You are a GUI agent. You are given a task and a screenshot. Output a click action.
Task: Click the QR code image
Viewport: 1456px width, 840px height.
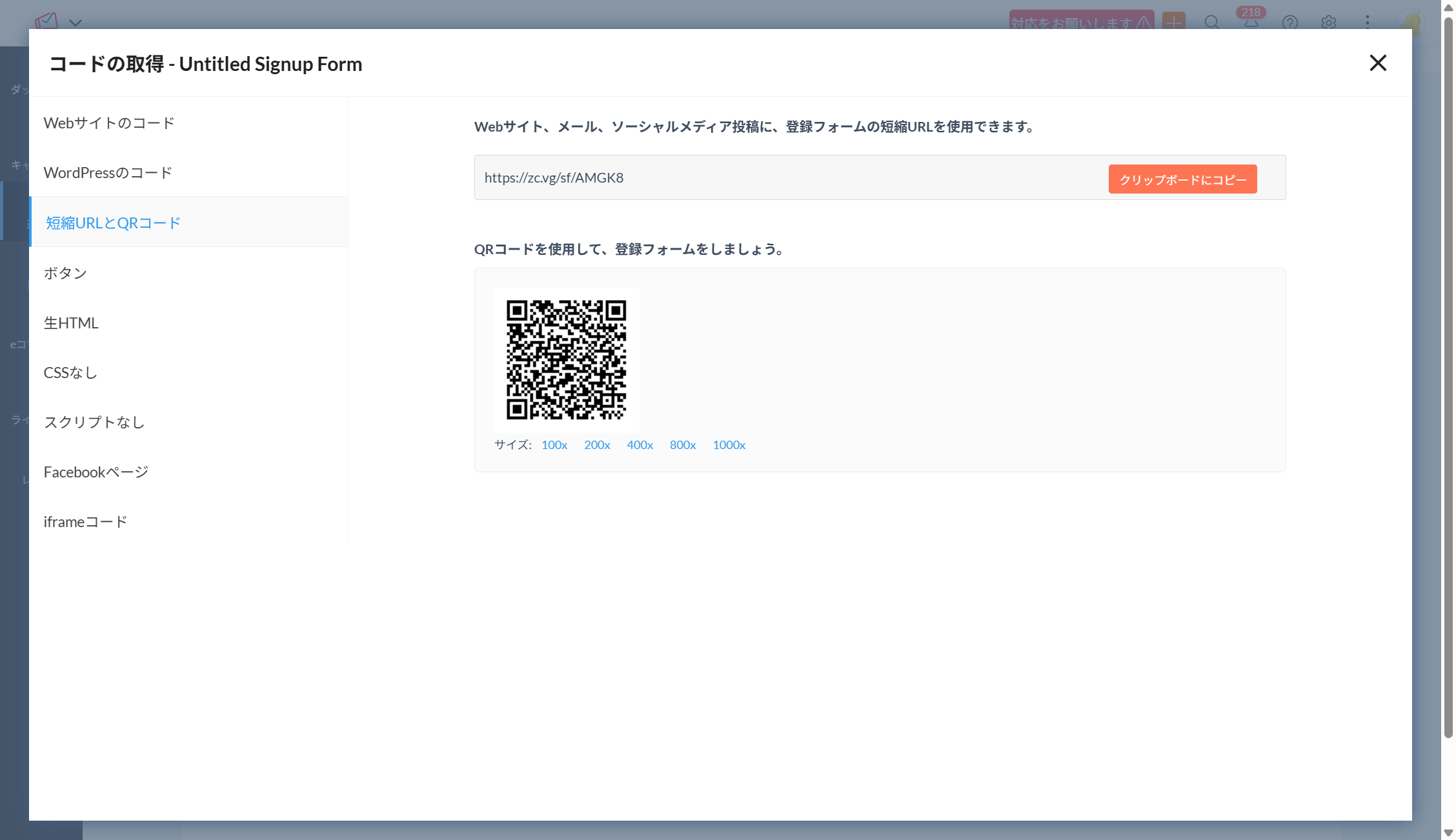coord(566,359)
